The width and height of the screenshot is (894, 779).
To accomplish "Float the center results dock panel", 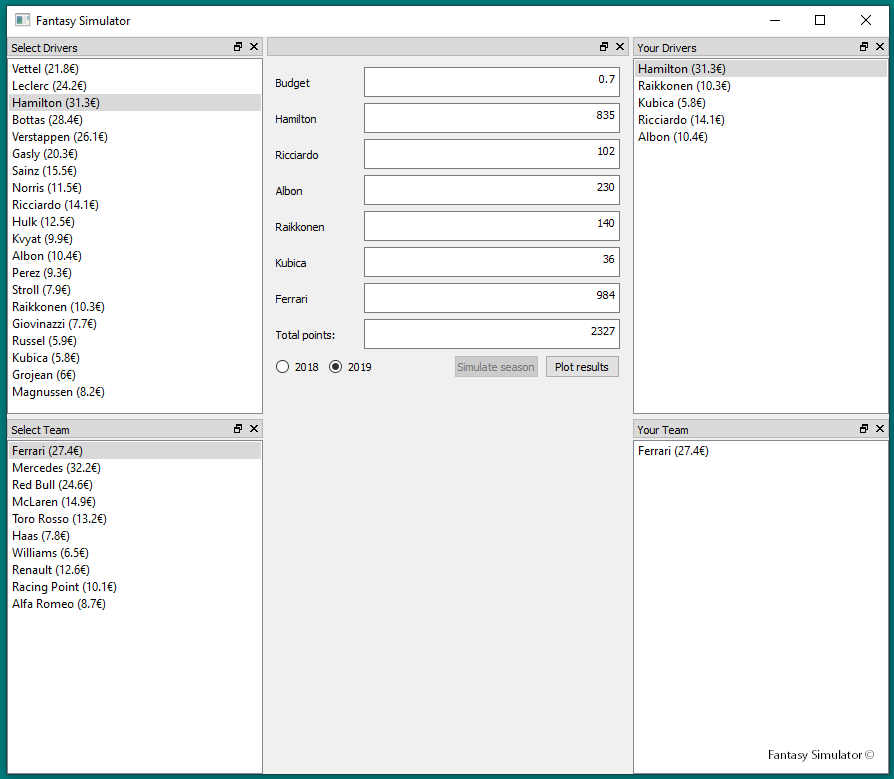I will [604, 47].
